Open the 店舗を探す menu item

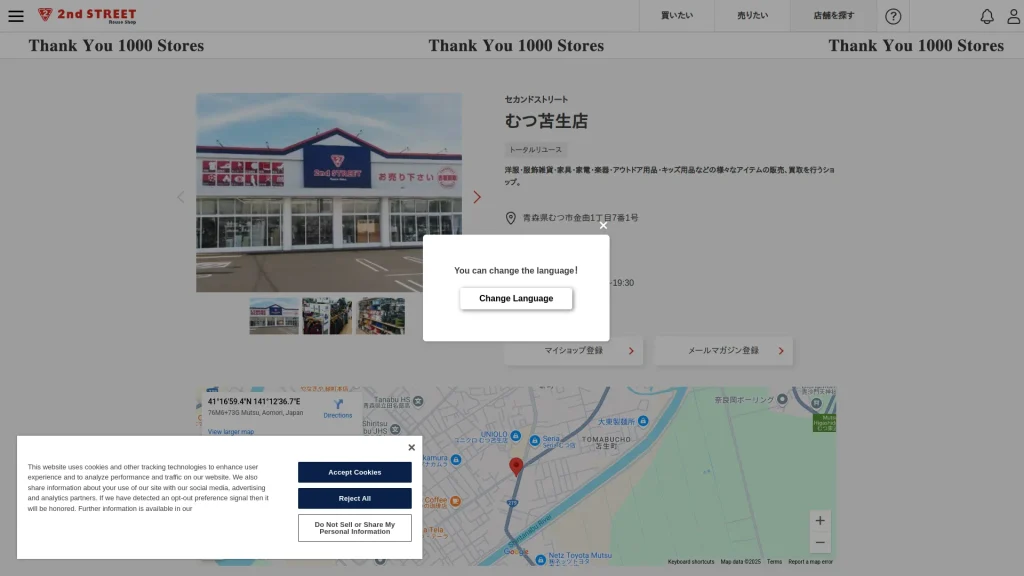coord(833,16)
